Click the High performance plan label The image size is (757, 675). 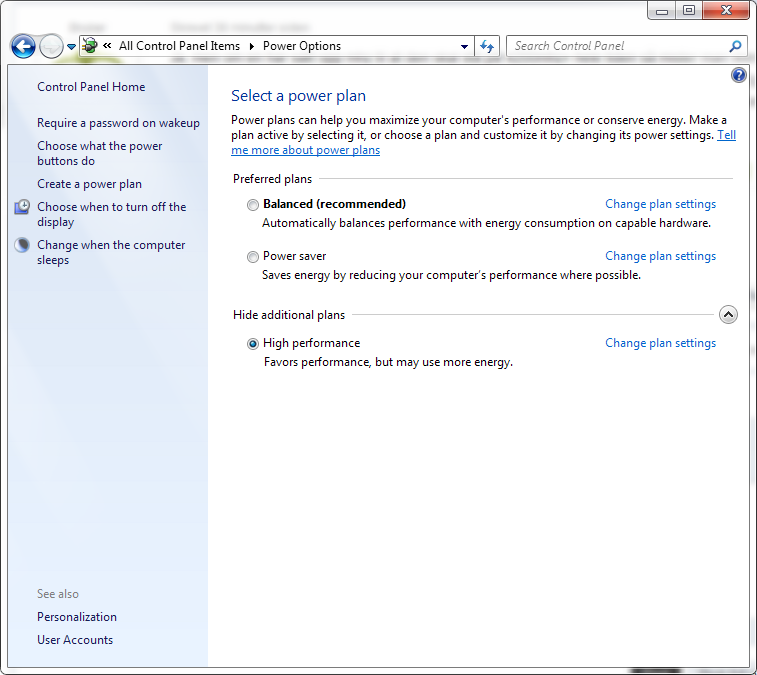click(x=311, y=343)
